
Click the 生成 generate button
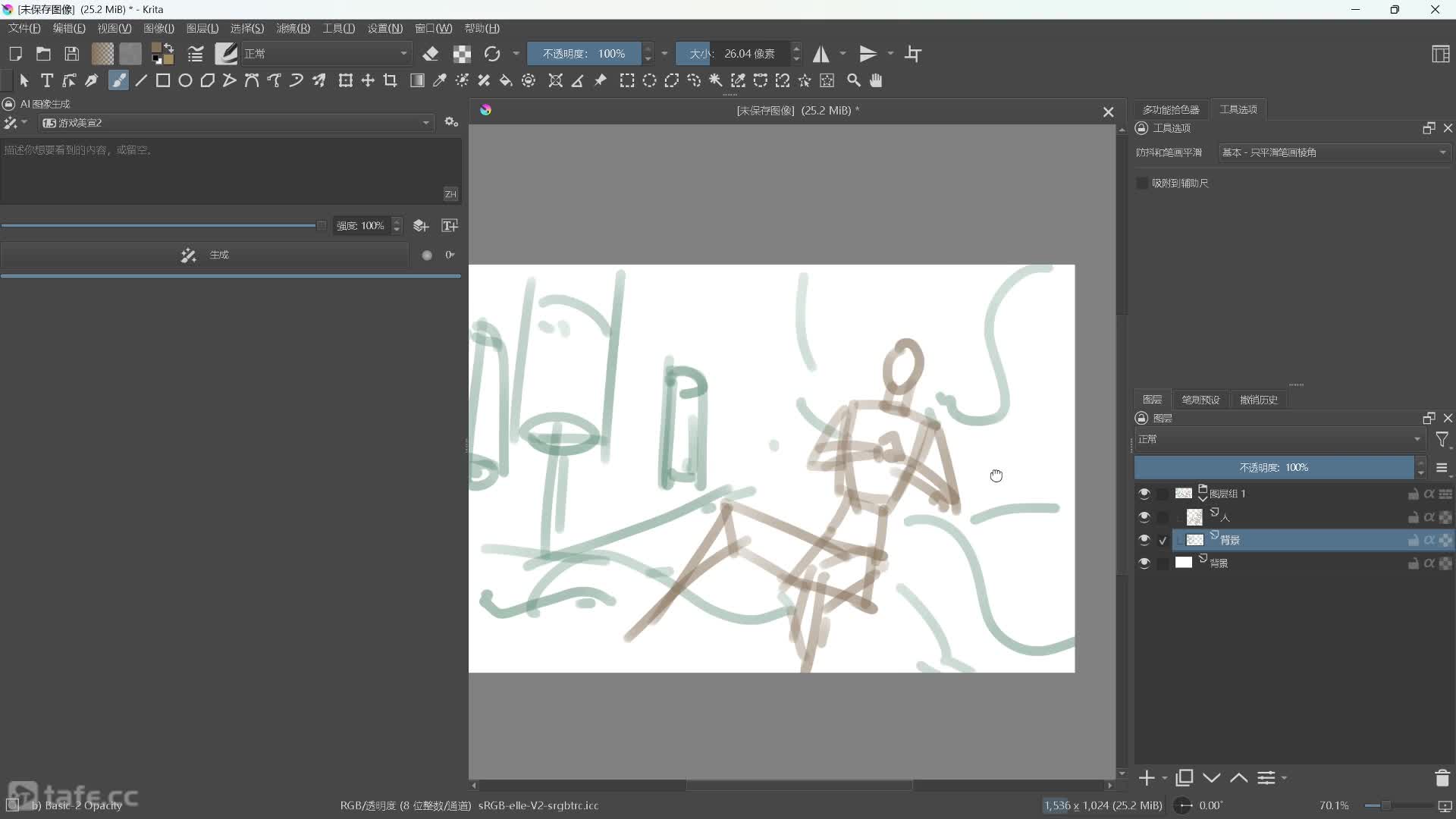(205, 255)
